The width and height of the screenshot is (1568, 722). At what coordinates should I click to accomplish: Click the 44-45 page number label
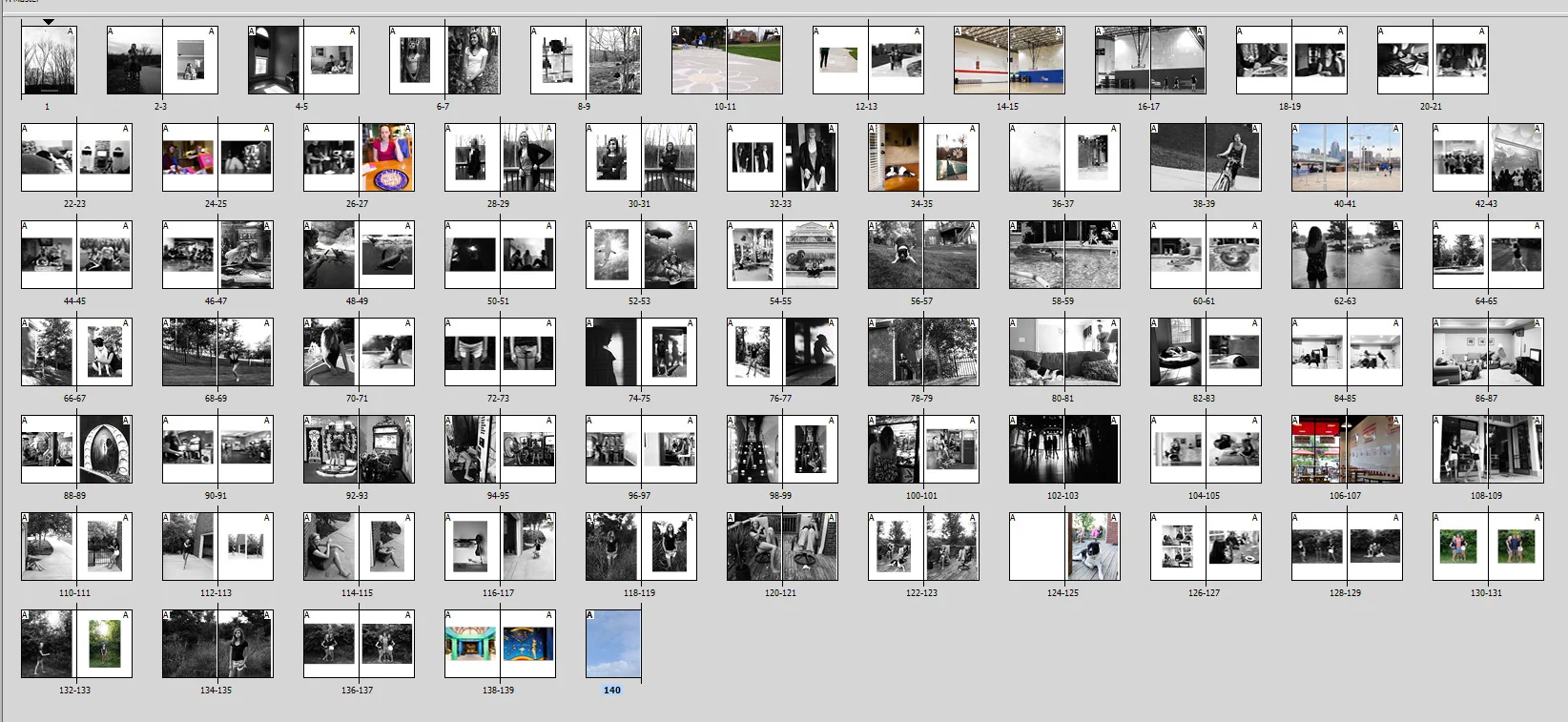pyautogui.click(x=75, y=300)
